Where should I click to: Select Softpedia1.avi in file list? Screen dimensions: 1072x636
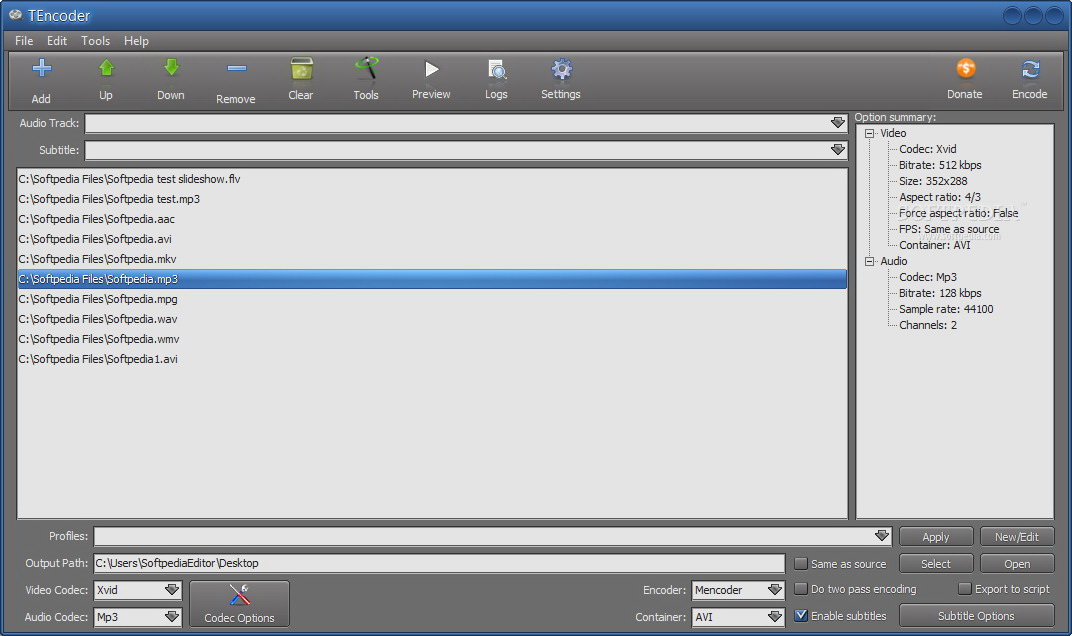pos(432,359)
